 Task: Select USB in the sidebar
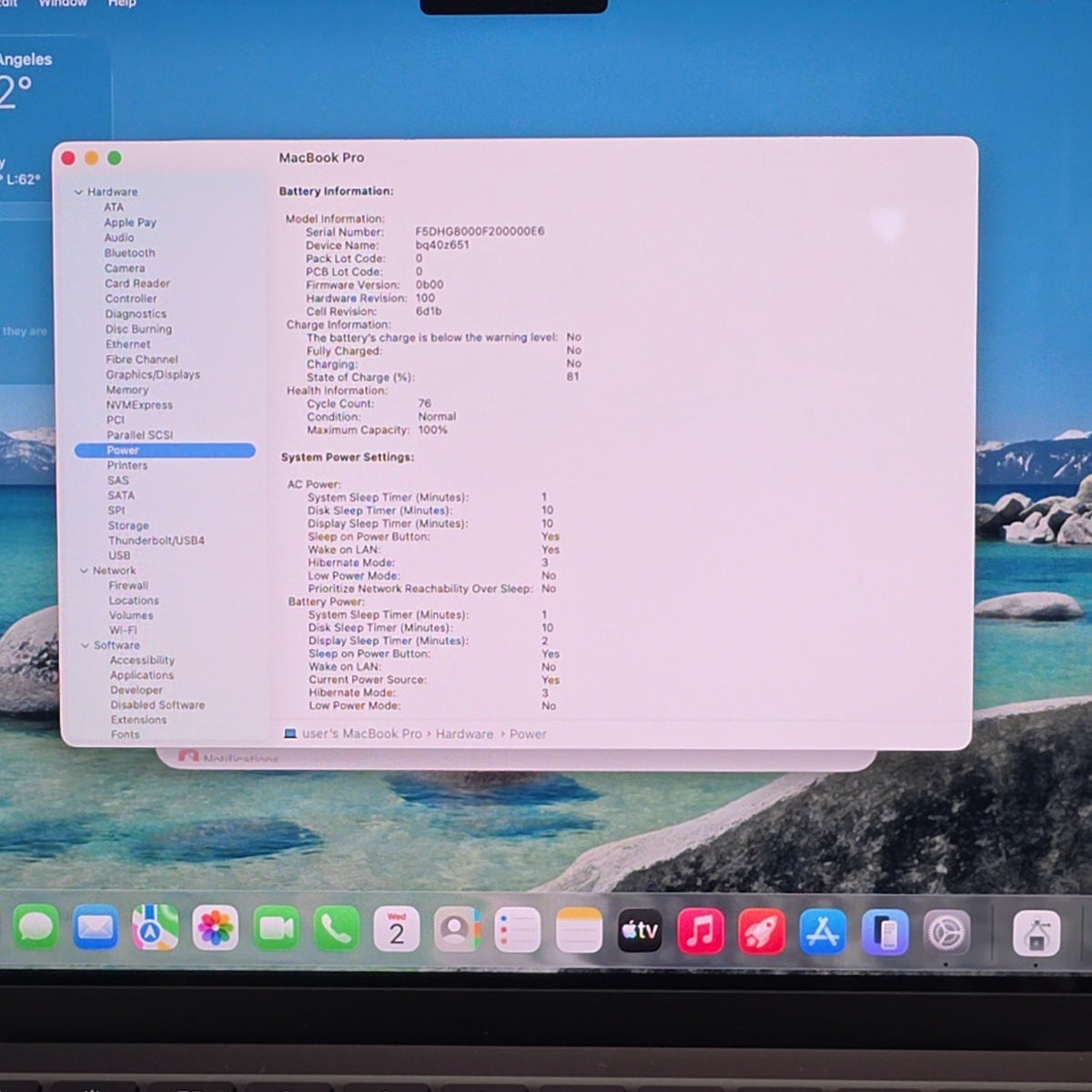tap(119, 555)
